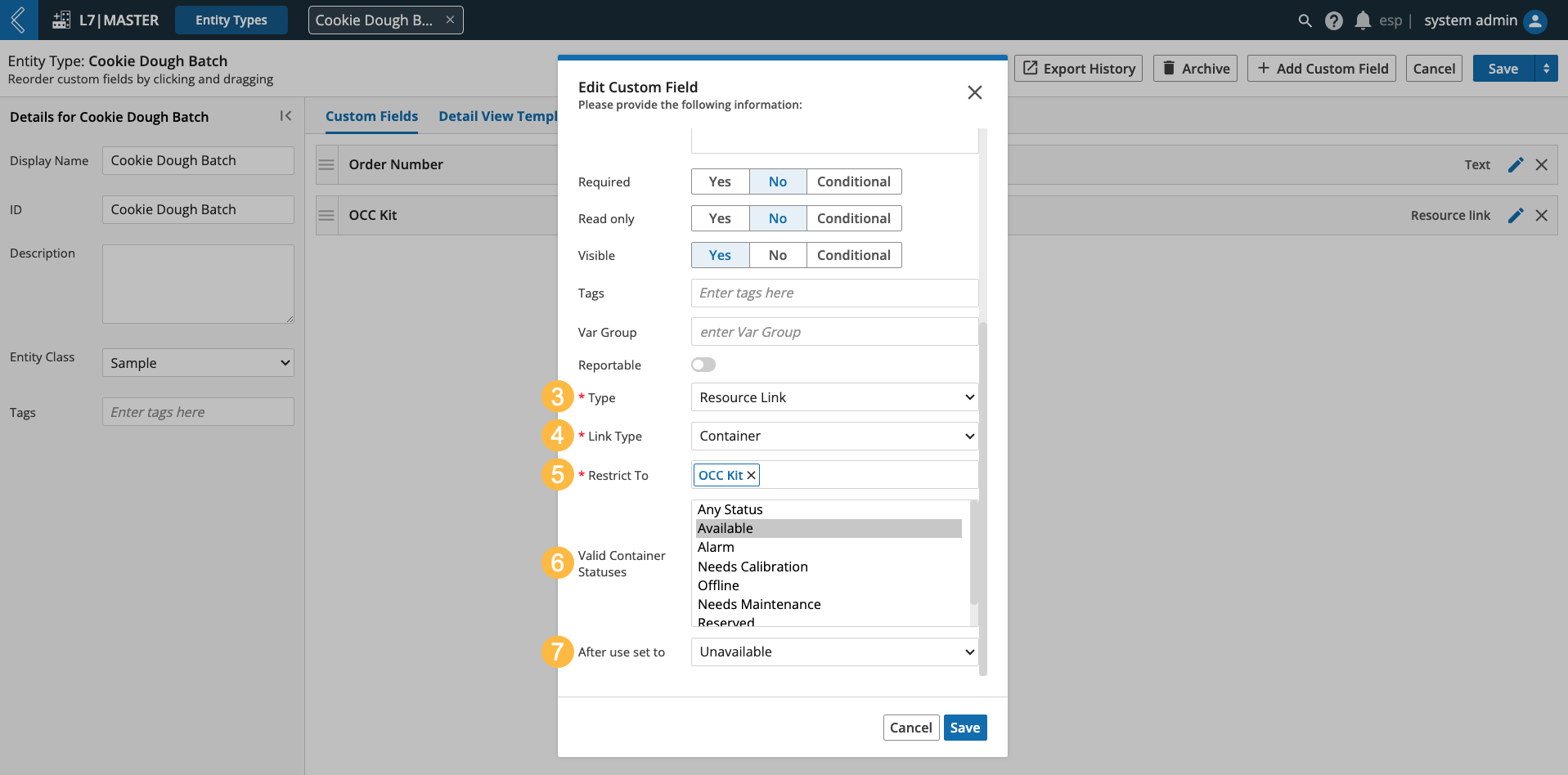Click Save in the entity type toolbar
Image resolution: width=1568 pixels, height=775 pixels.
1503,69
